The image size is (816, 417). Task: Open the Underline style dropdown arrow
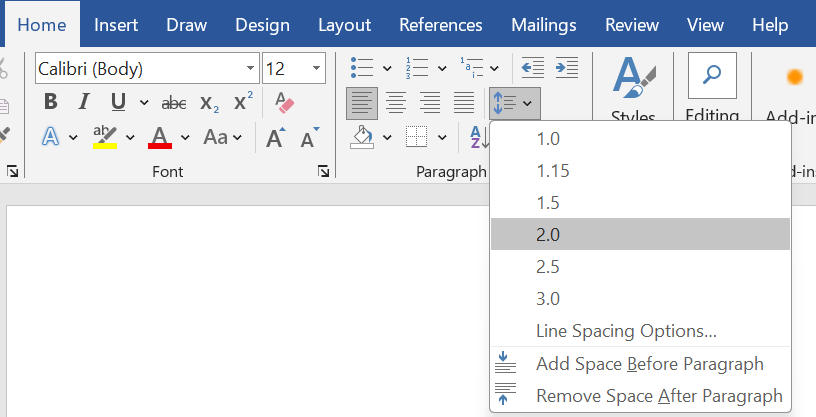click(144, 103)
